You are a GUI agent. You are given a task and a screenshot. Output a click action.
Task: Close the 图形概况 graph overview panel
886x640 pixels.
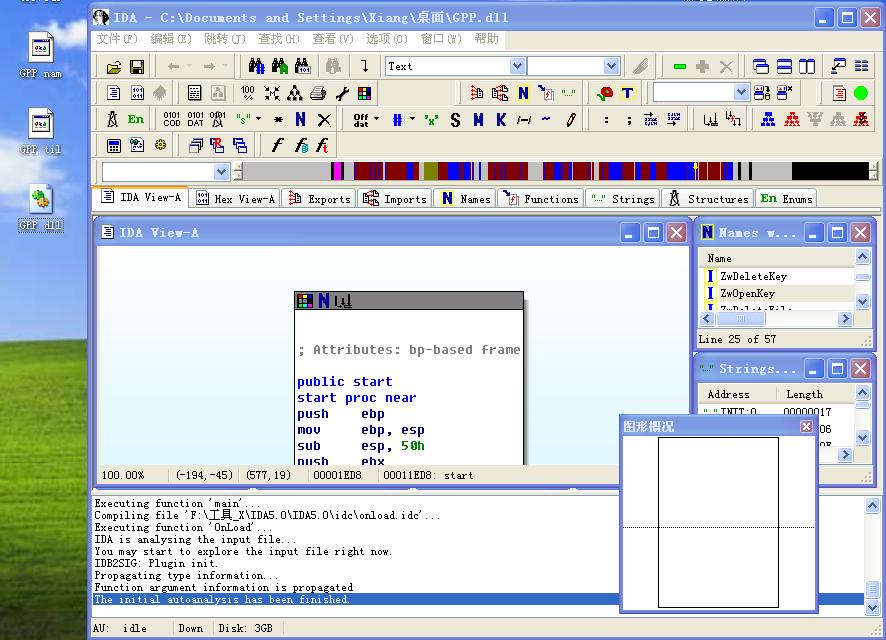(x=806, y=426)
